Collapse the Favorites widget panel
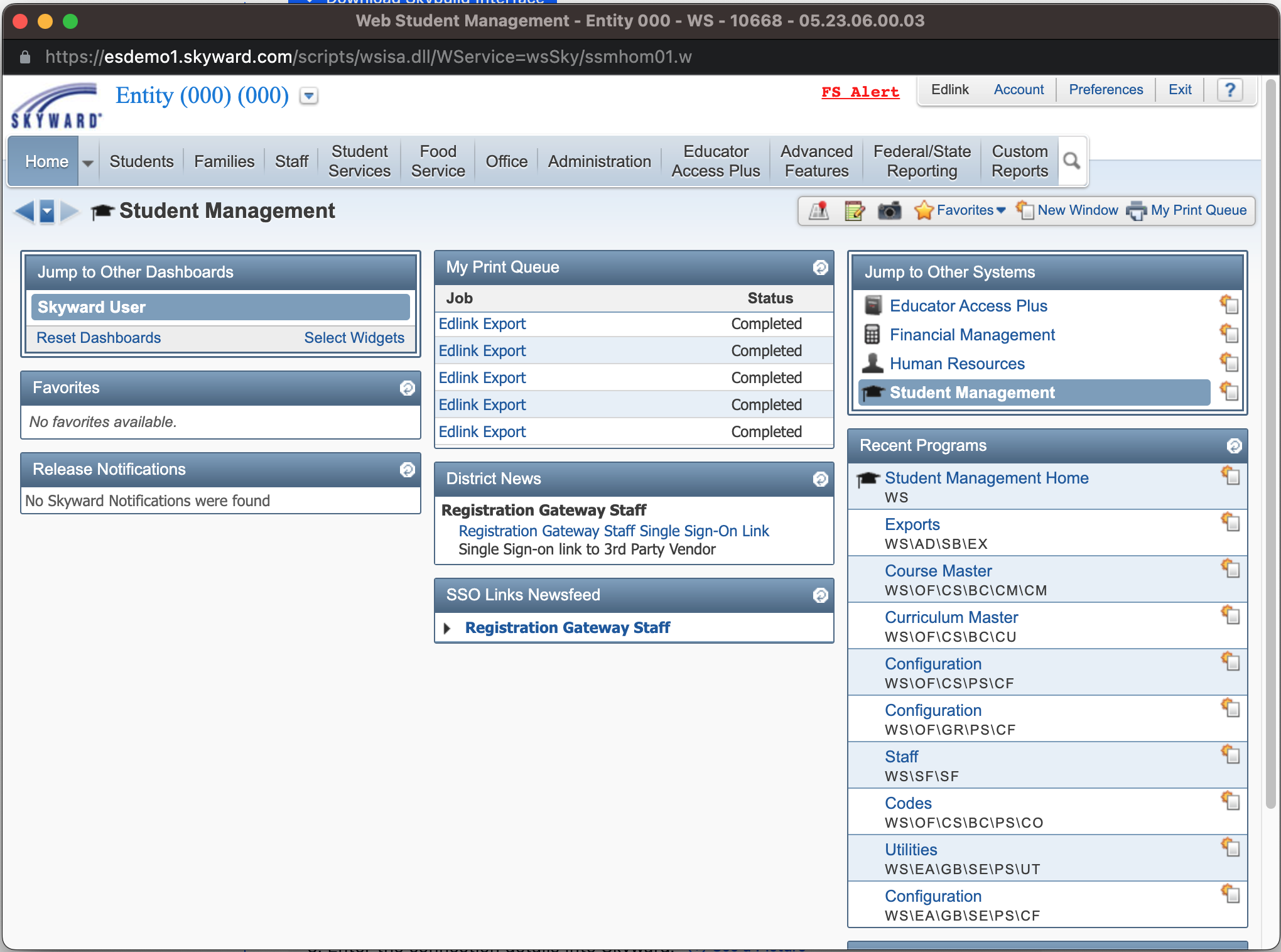The image size is (1281, 952). pyautogui.click(x=407, y=388)
